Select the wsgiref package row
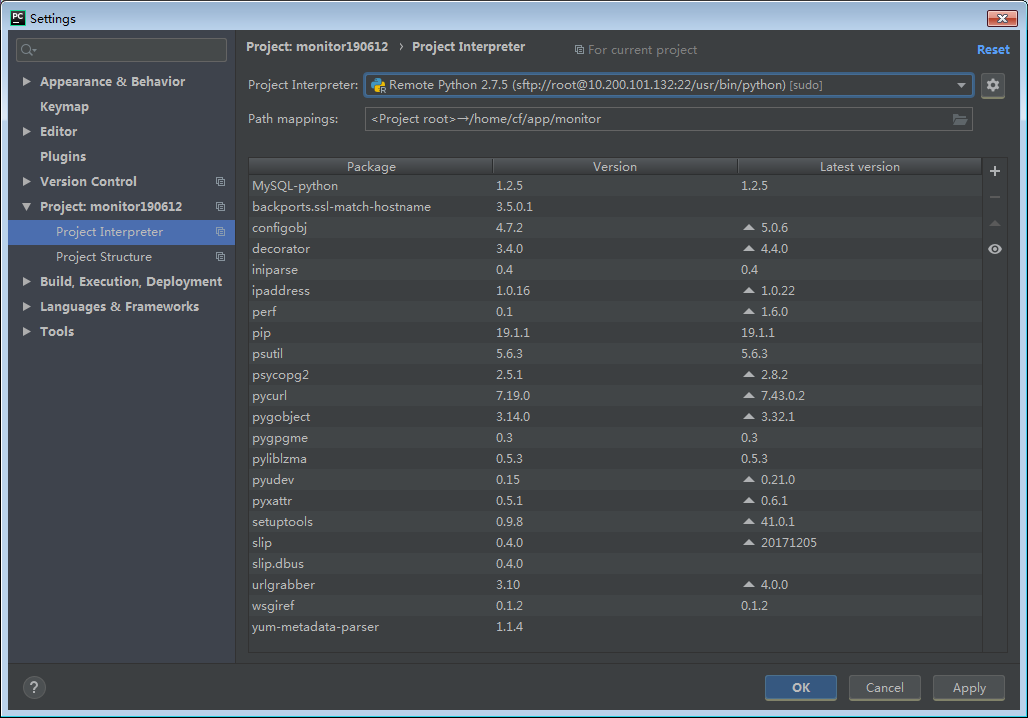This screenshot has height=718, width=1028. pos(615,605)
